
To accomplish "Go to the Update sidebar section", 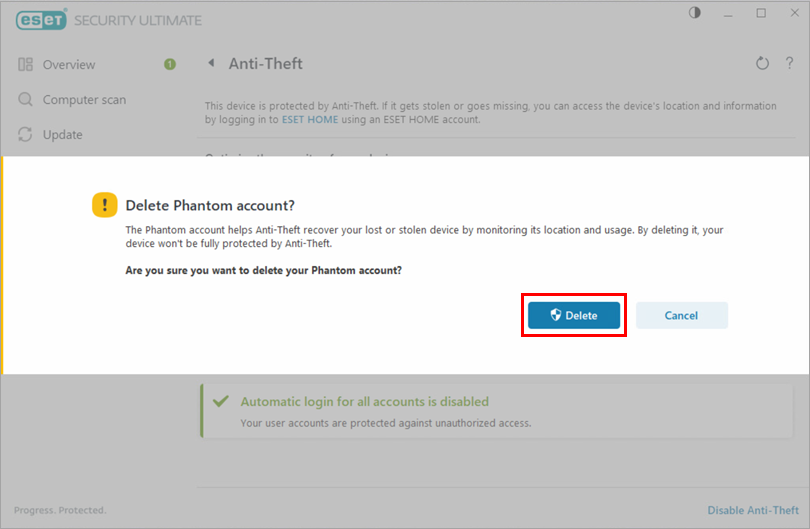I will 62,135.
